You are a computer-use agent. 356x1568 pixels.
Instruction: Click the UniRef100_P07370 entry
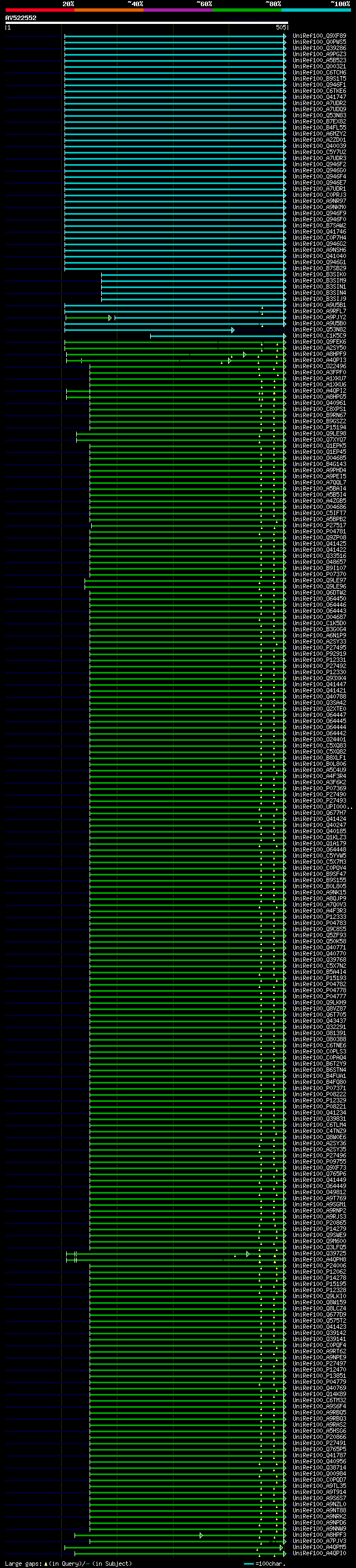point(319,574)
